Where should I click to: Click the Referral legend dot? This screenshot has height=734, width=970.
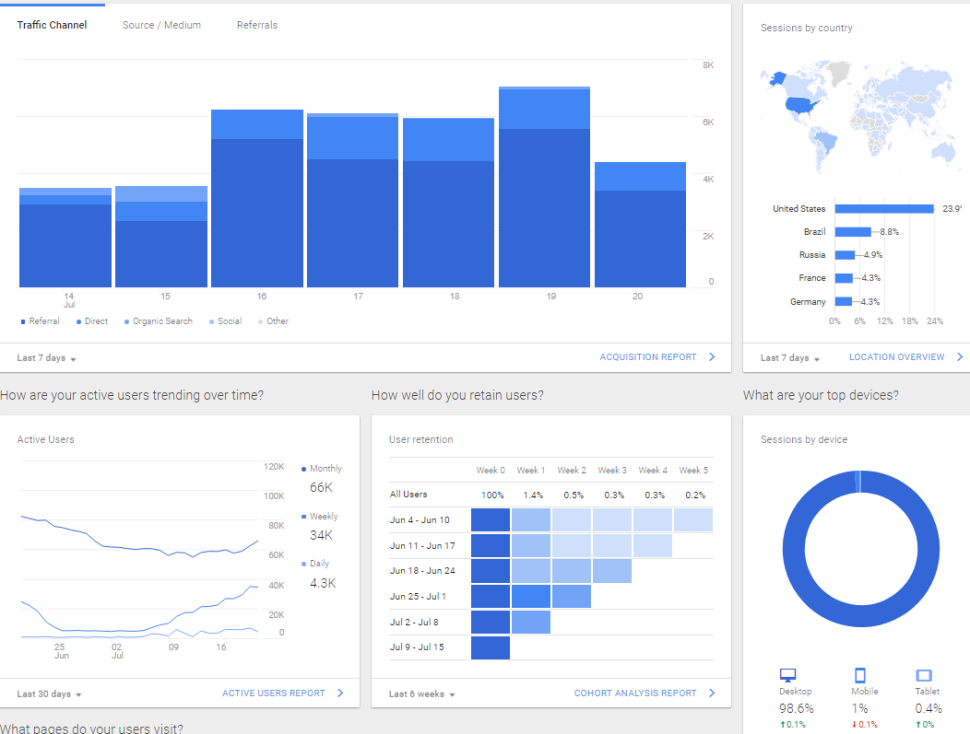coord(23,322)
